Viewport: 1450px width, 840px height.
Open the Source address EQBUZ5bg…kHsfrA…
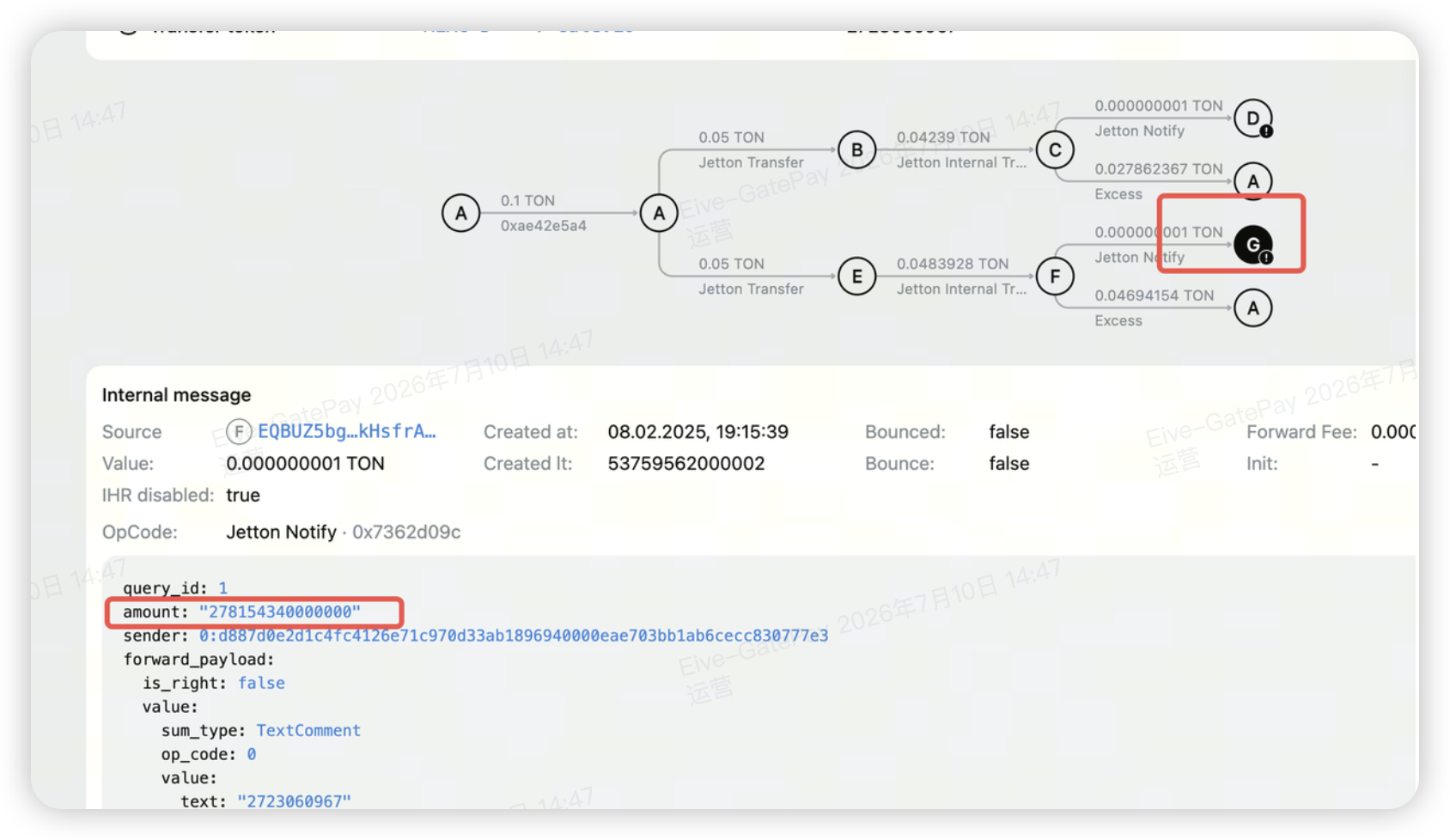(x=347, y=431)
